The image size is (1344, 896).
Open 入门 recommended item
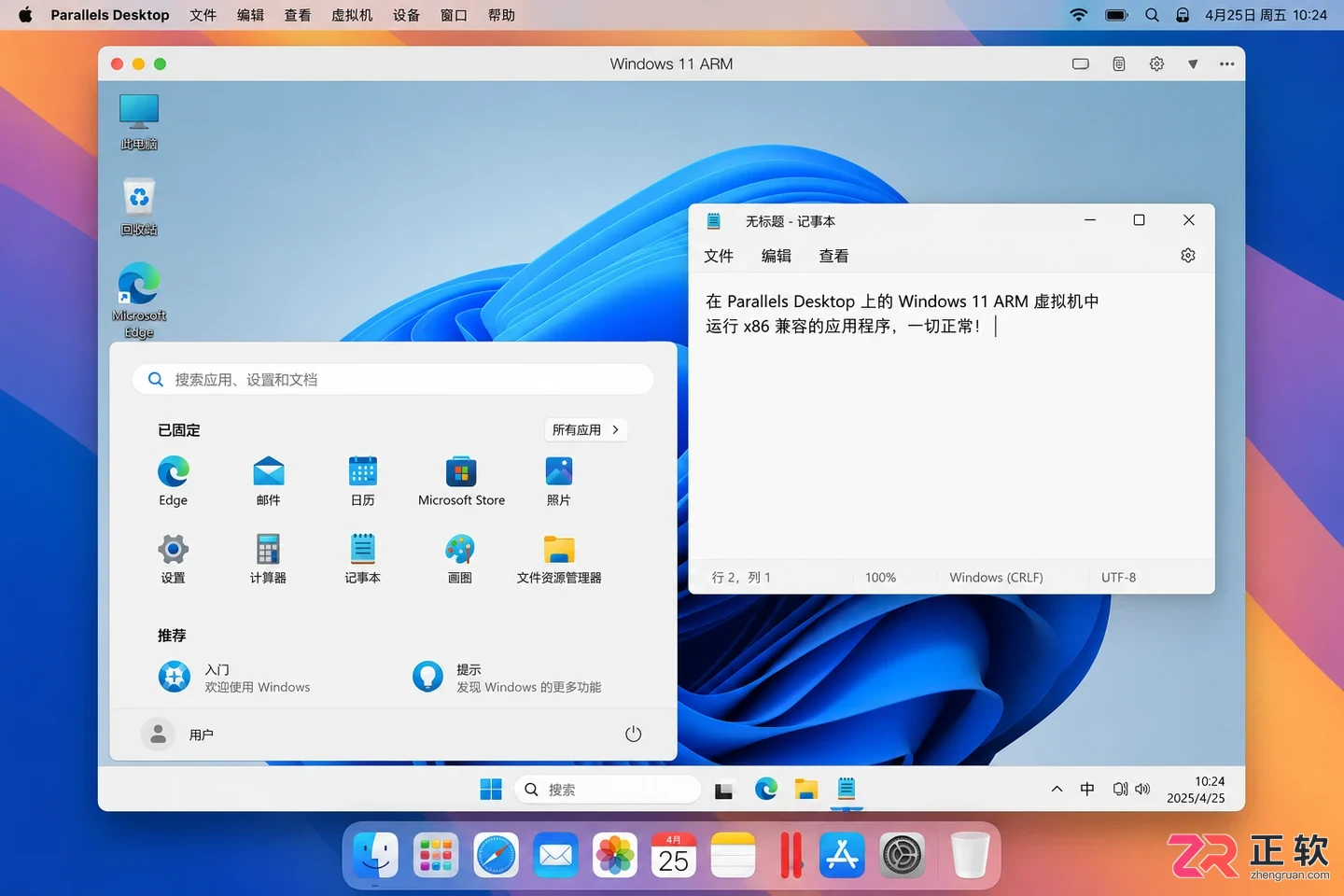point(234,678)
